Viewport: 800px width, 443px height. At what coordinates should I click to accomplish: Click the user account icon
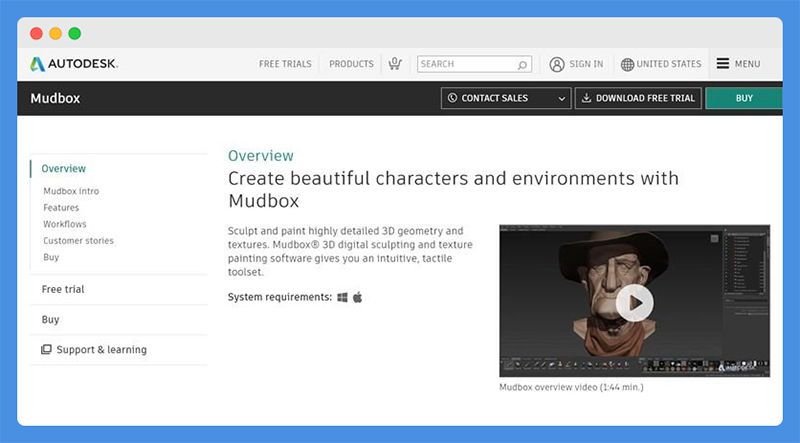557,64
